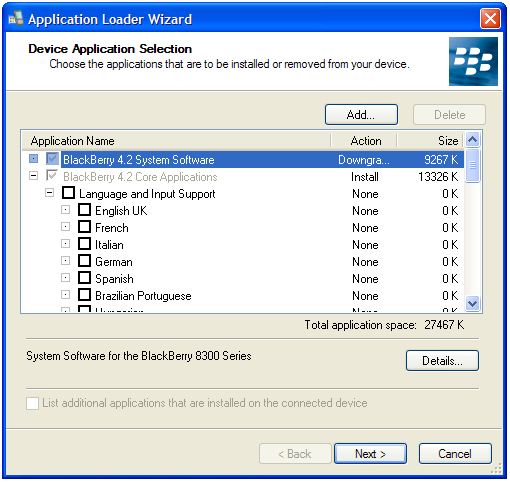Open Details for the selected software

pyautogui.click(x=442, y=360)
